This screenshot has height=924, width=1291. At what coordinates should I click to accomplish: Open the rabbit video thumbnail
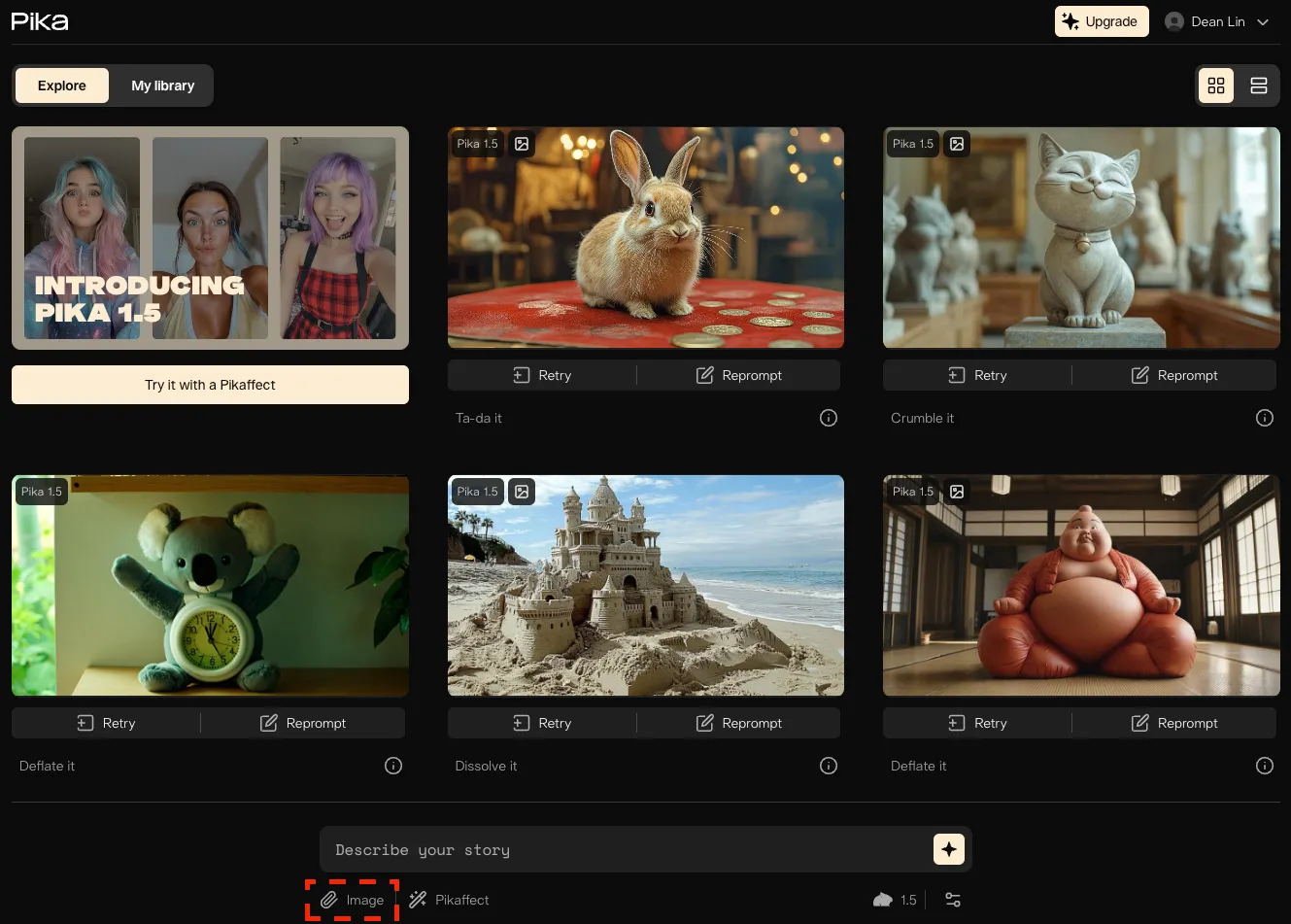(646, 238)
